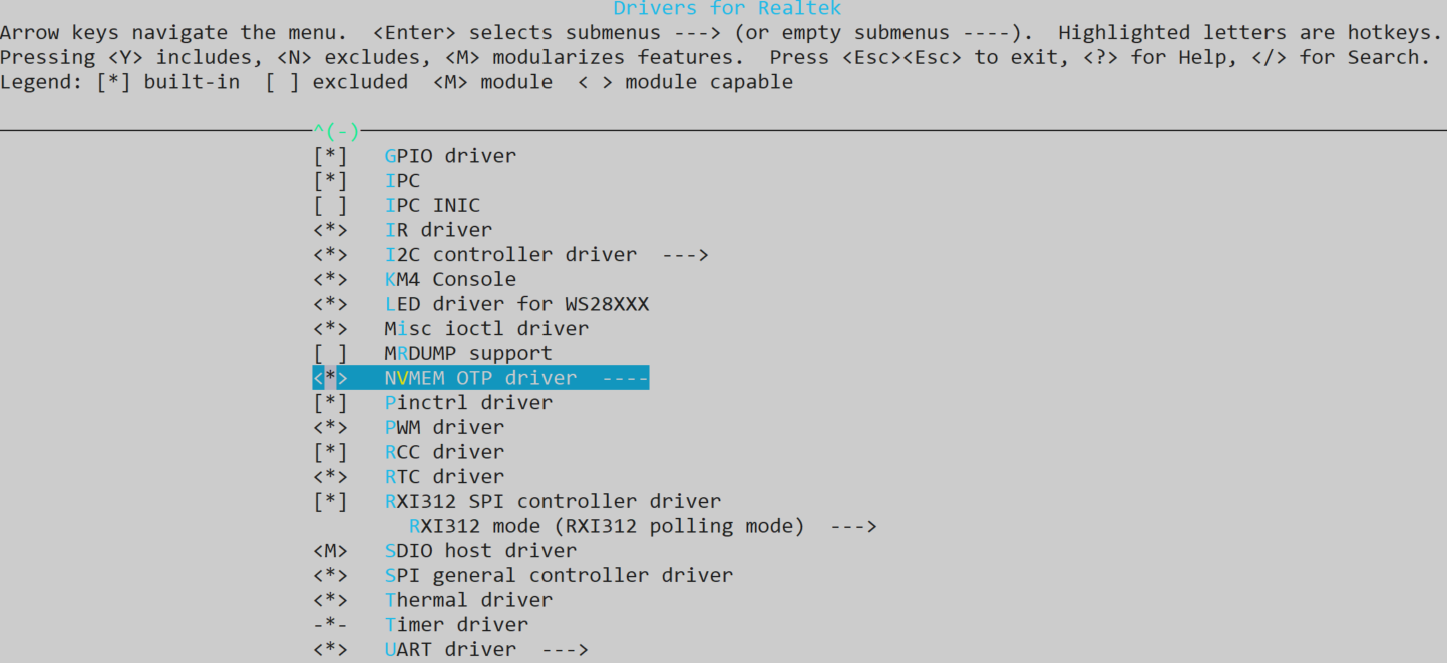Expand the I2C controller driver submenu arrow

tap(685, 255)
